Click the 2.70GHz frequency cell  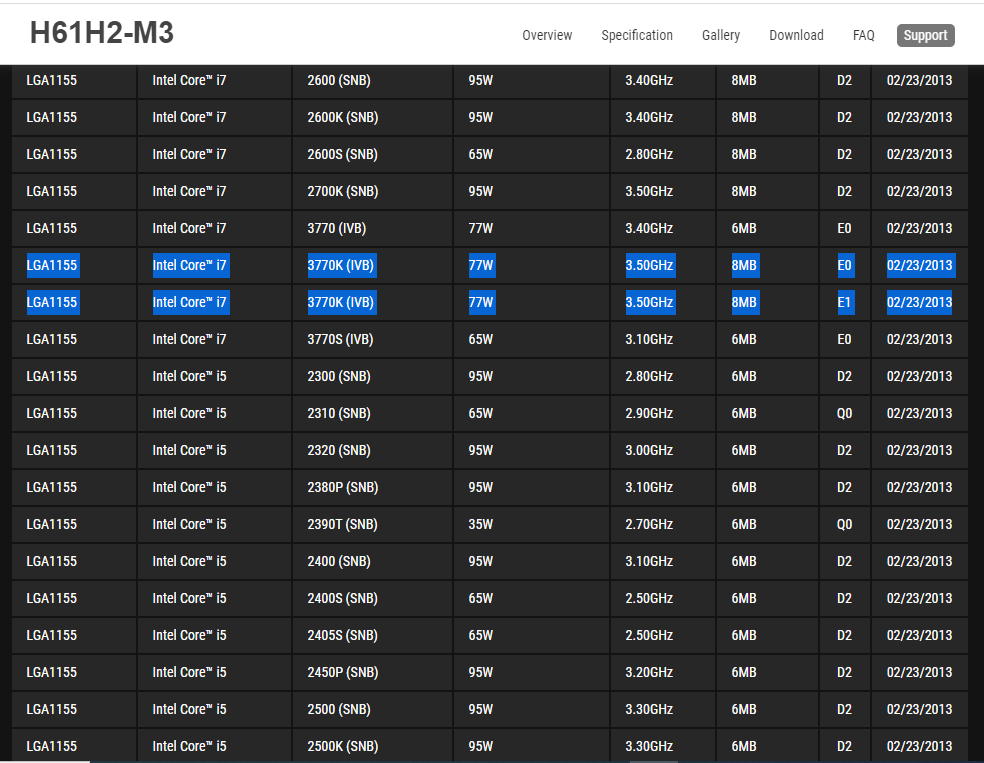tap(649, 524)
